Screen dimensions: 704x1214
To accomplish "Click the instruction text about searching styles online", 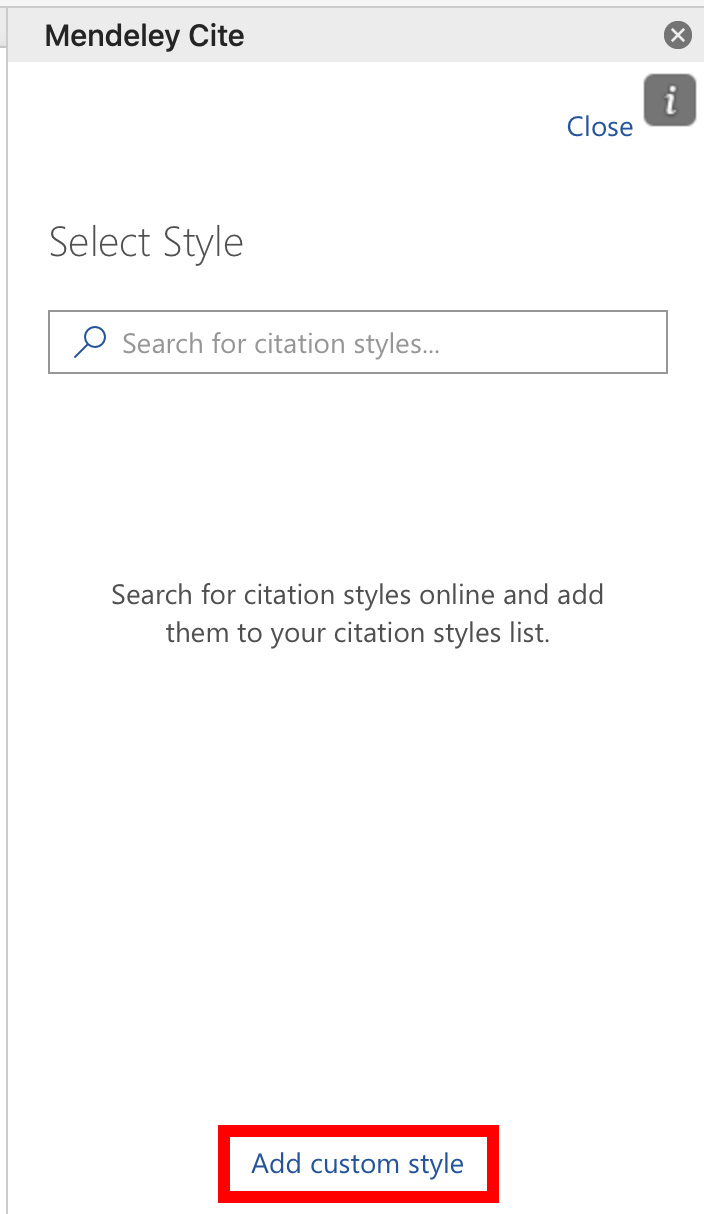I will click(357, 613).
